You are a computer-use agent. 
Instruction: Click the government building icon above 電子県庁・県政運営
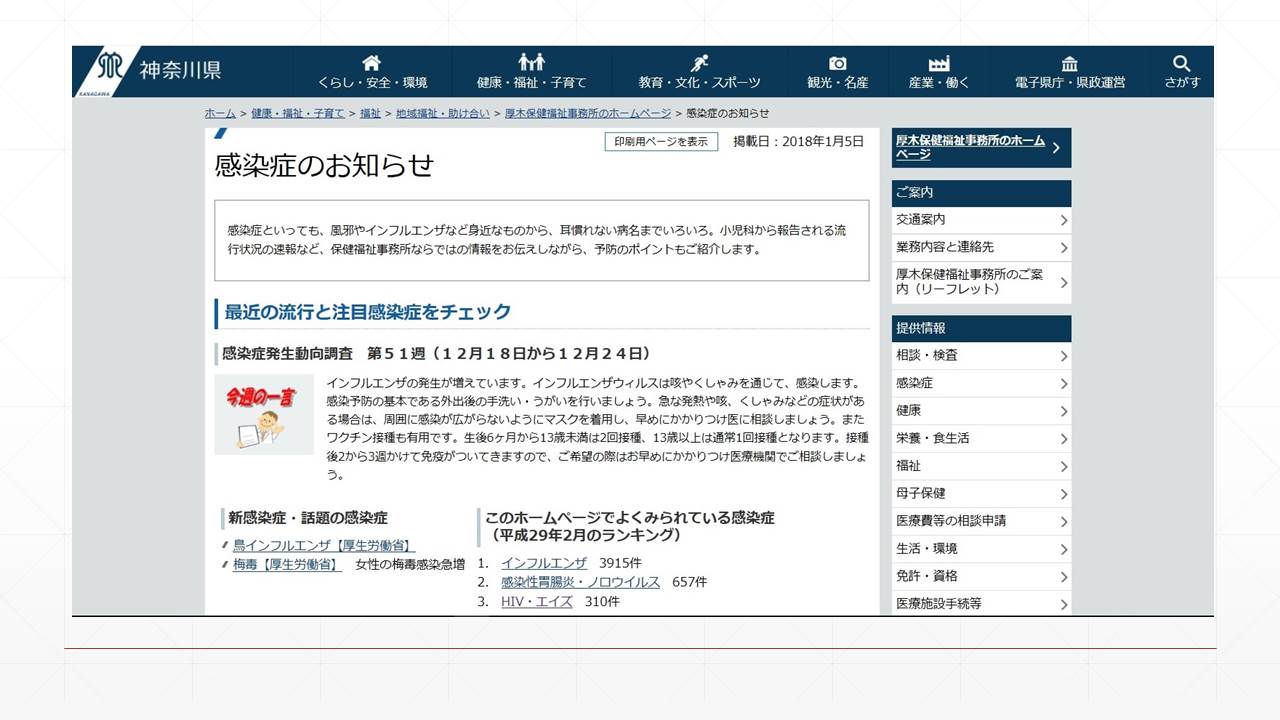pyautogui.click(x=1070, y=63)
